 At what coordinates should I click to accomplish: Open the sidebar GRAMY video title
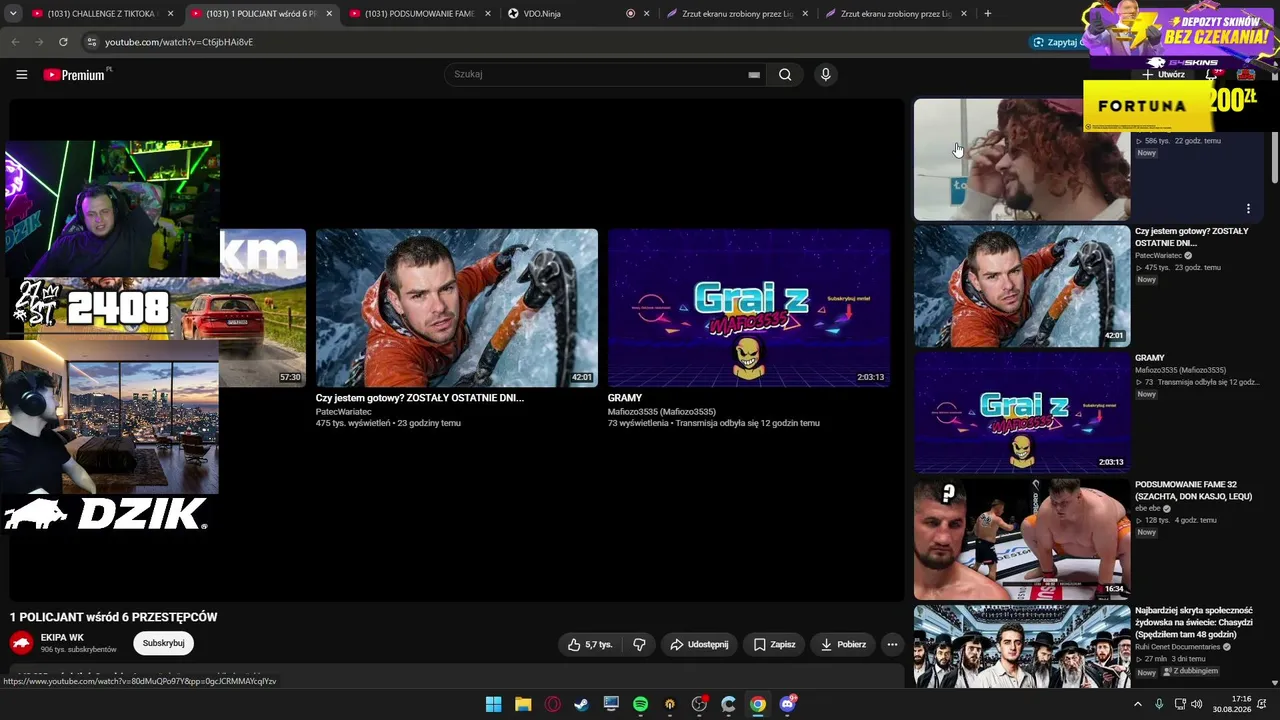1150,358
